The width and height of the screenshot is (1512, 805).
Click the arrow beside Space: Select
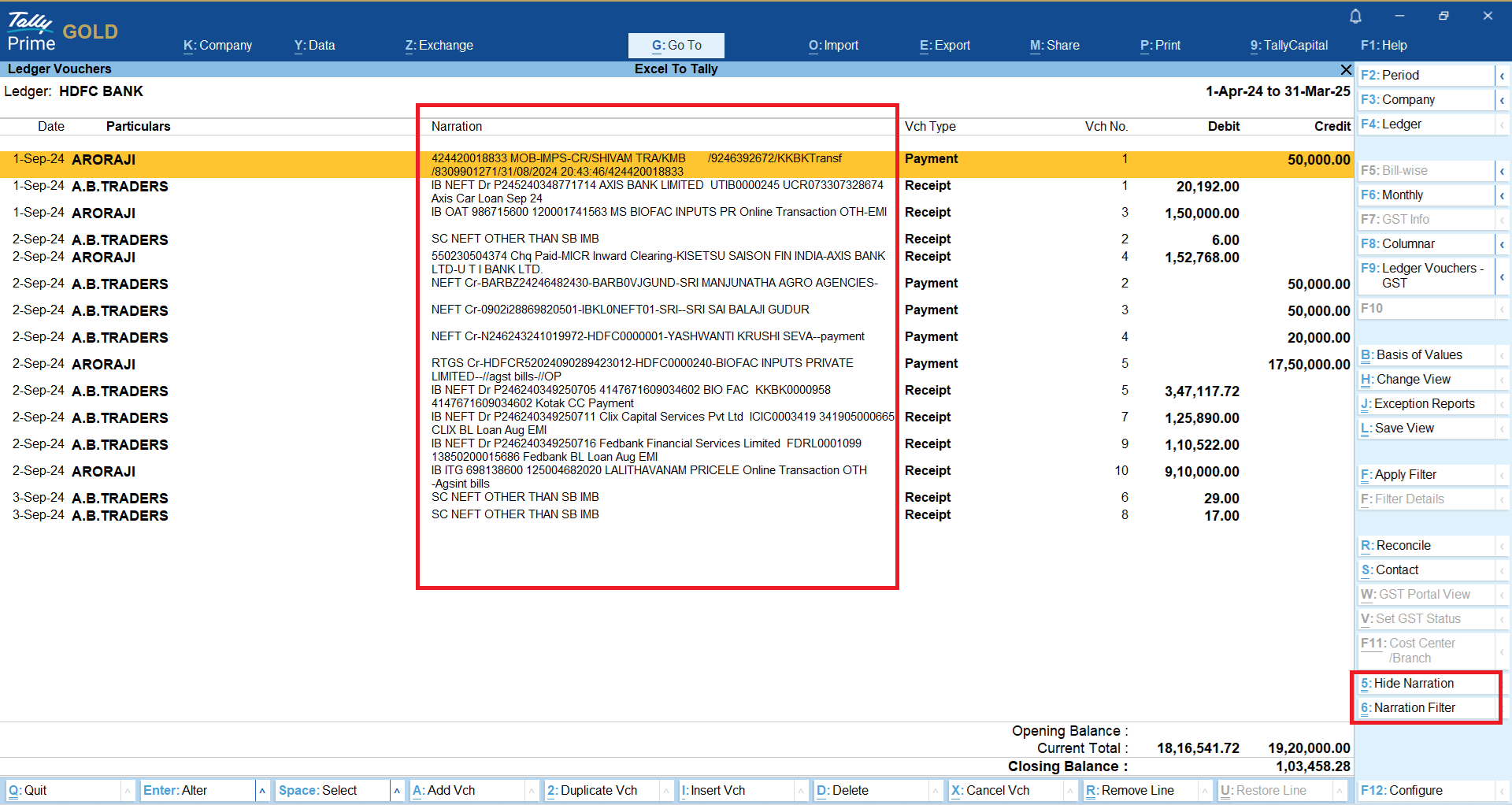tap(397, 790)
